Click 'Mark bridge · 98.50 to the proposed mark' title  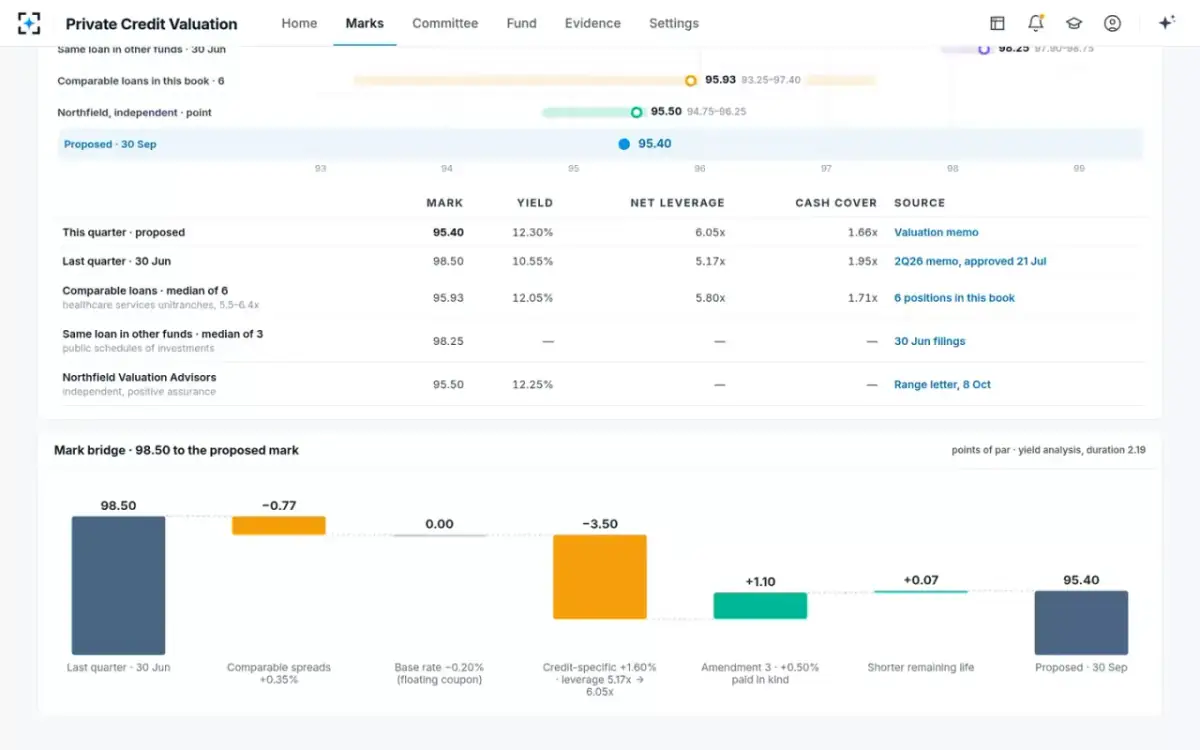click(176, 450)
